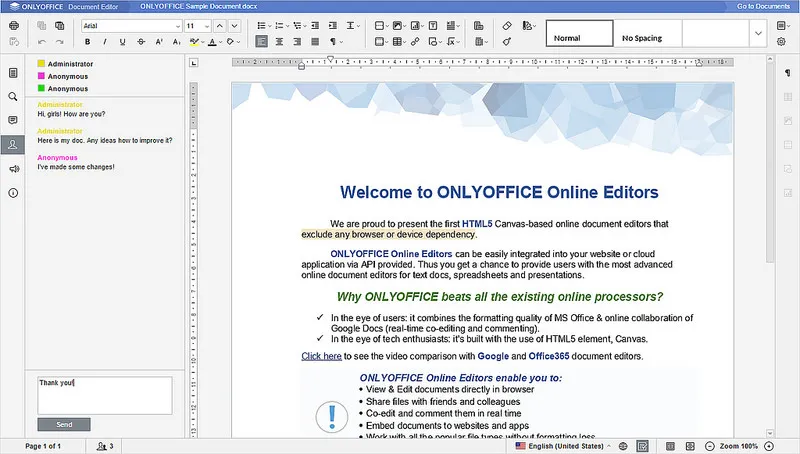Click the Print icon in toolbar
The image size is (800, 454).
(13, 25)
